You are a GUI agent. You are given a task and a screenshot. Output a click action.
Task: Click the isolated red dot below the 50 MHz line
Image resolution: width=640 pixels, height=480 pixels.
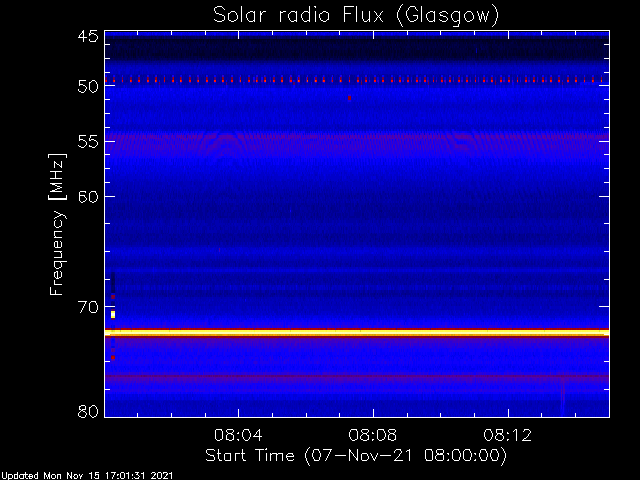[x=349, y=98]
